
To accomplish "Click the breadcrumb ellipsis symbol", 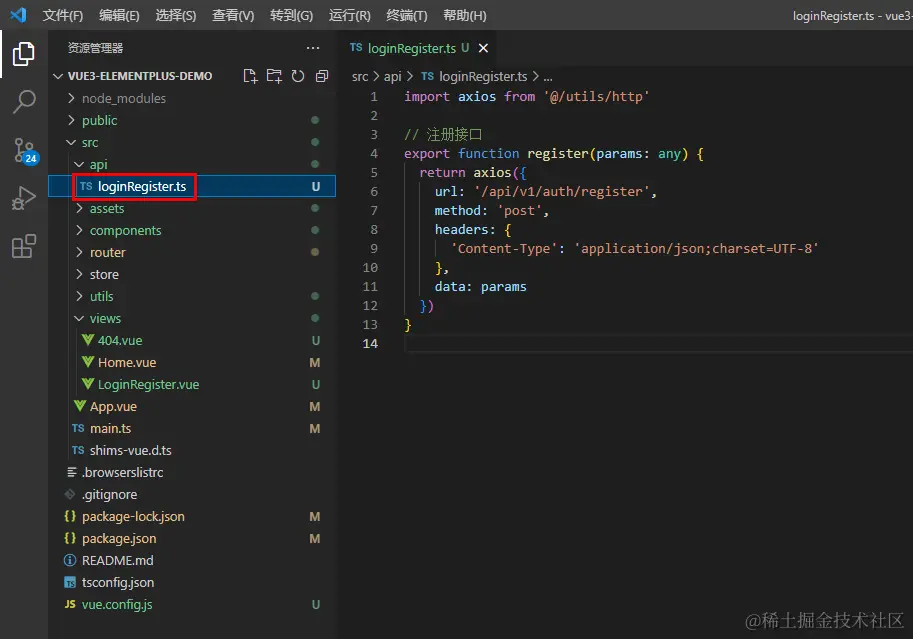I will coord(548,77).
